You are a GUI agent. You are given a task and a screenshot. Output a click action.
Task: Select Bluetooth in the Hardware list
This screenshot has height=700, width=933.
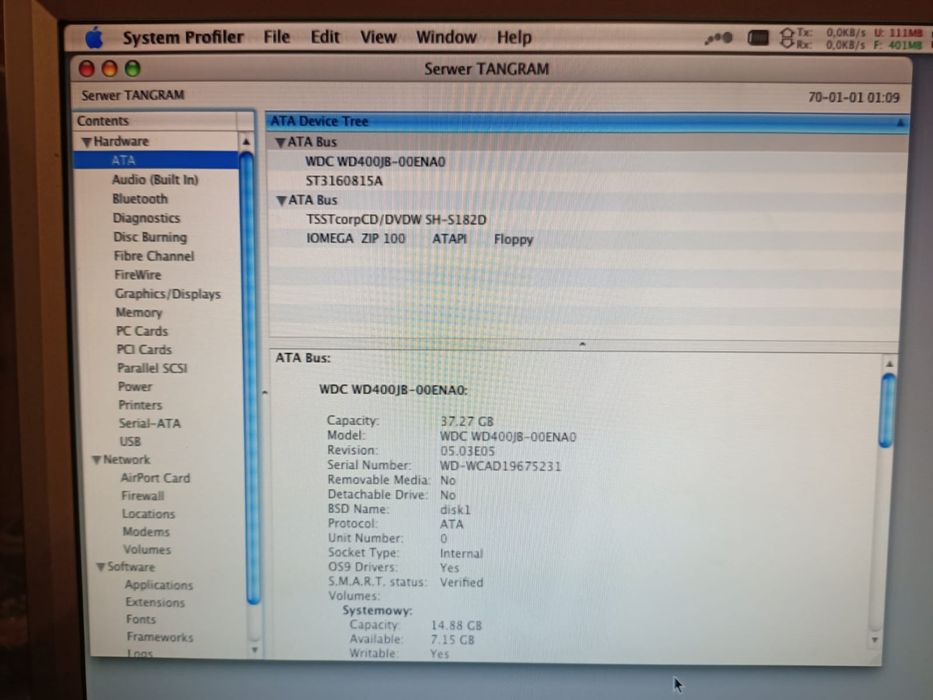pyautogui.click(x=140, y=199)
